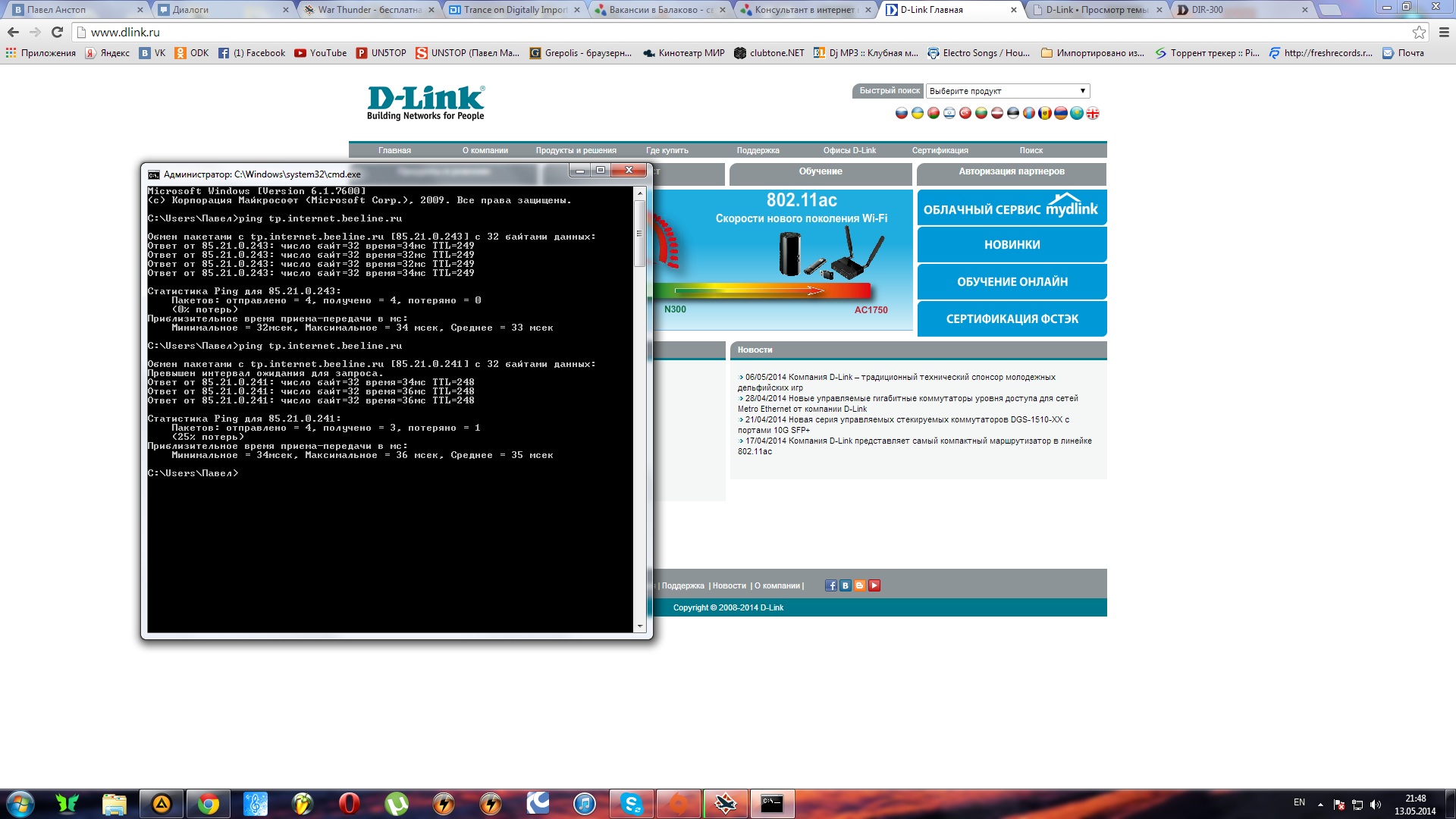Bookmark page with the star icon
The image size is (1456, 819).
(x=1419, y=32)
